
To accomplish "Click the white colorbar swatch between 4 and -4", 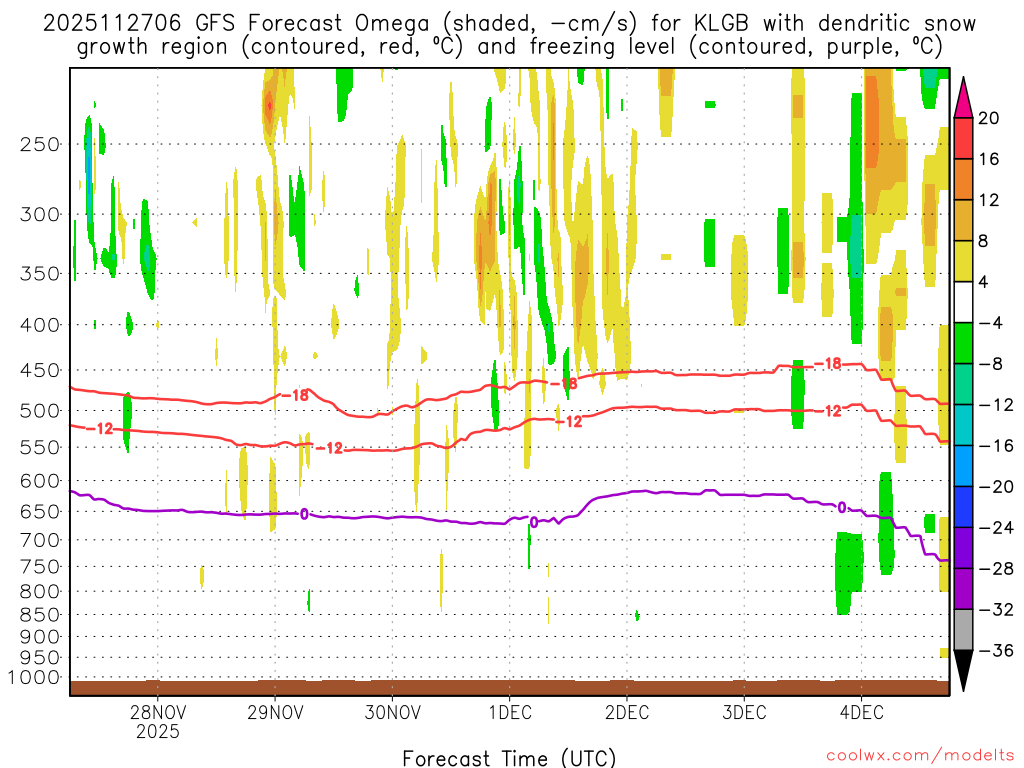I will click(x=963, y=302).
